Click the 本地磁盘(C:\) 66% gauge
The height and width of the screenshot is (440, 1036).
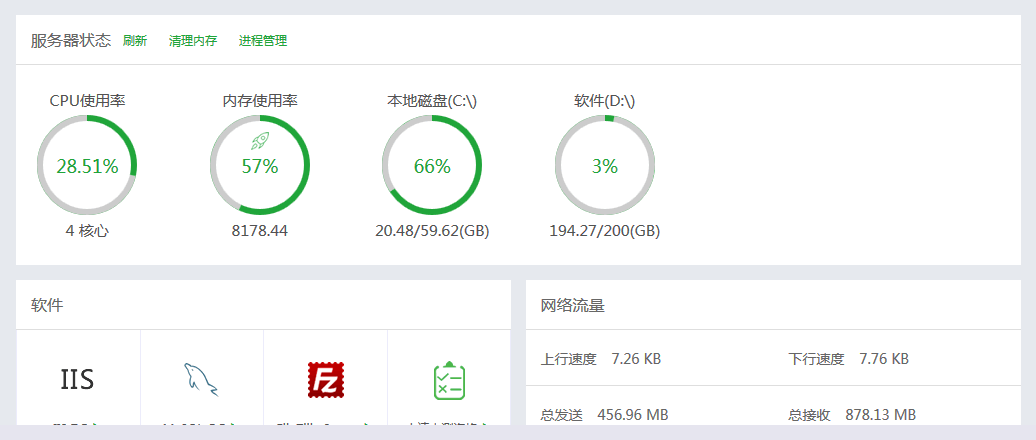point(432,165)
